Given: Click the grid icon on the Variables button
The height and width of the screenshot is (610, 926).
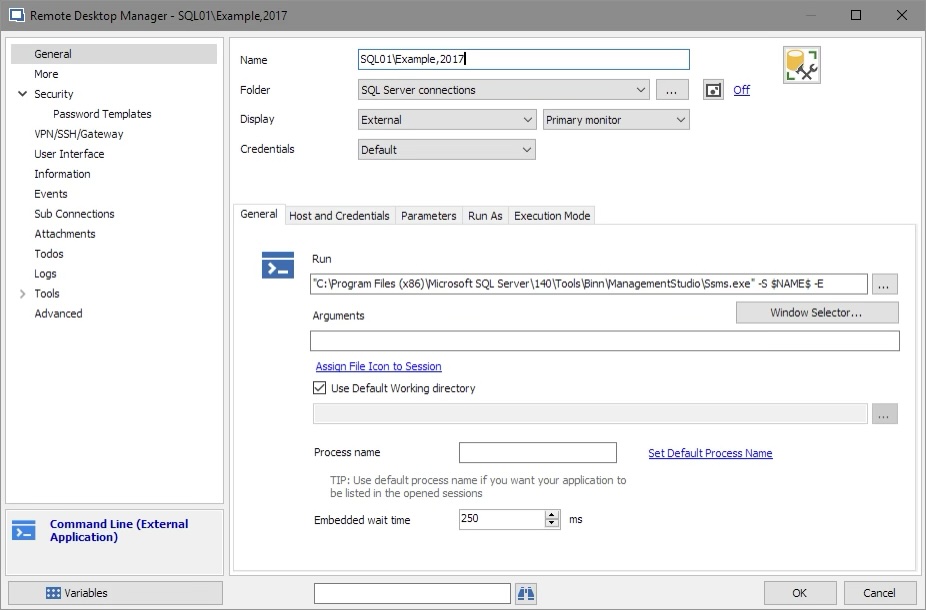Looking at the screenshot, I should (x=53, y=593).
